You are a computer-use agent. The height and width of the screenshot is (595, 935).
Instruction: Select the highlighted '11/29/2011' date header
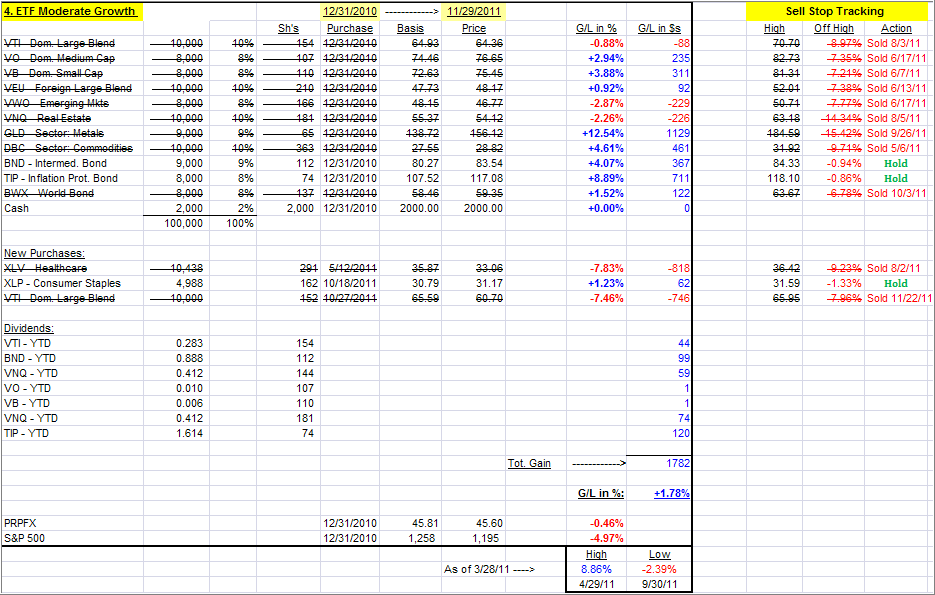click(473, 11)
